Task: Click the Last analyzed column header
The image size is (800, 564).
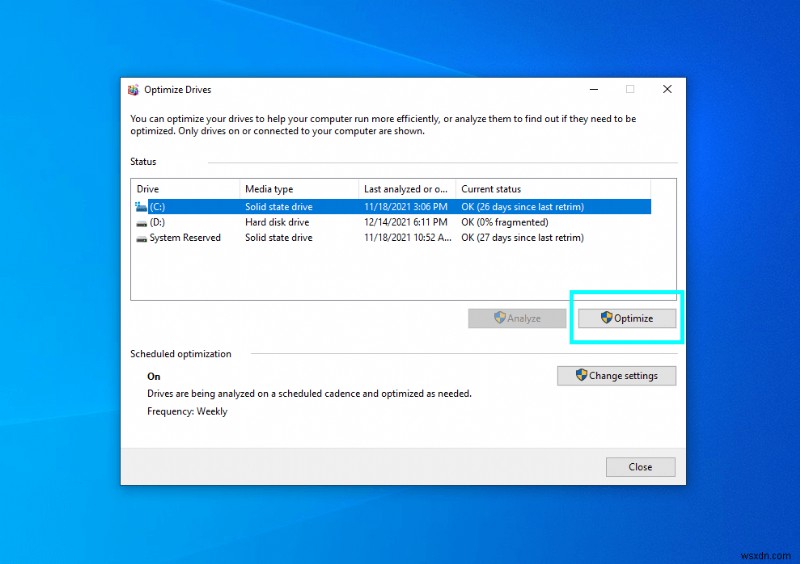Action: 407,189
